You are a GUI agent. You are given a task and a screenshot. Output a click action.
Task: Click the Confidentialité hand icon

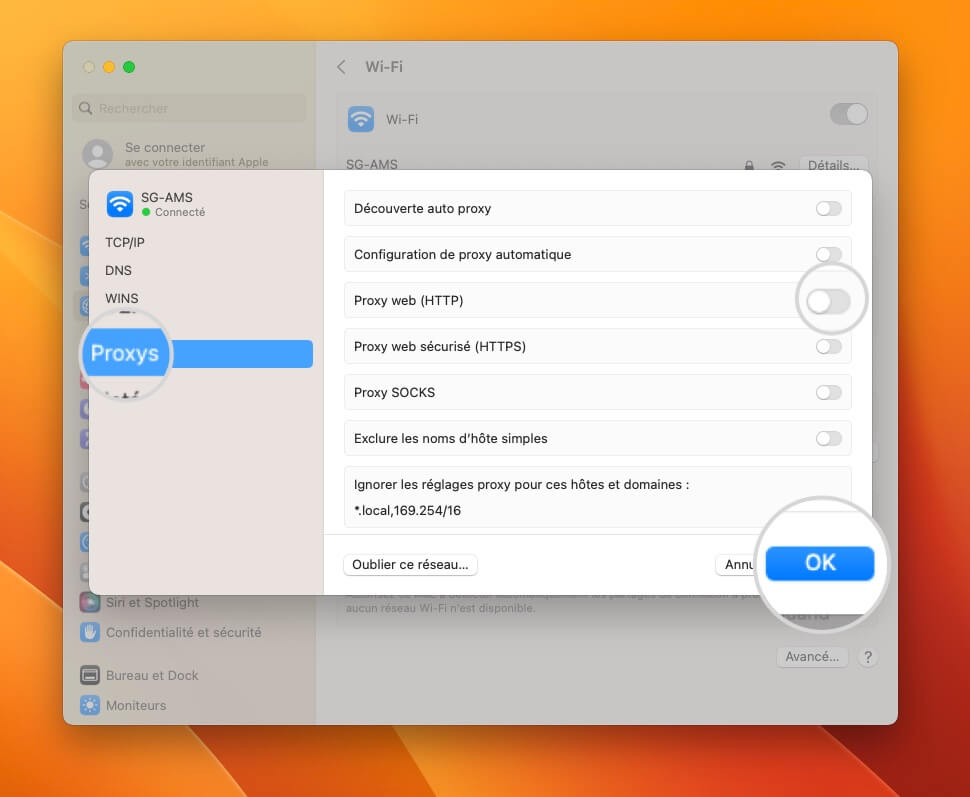(90, 632)
